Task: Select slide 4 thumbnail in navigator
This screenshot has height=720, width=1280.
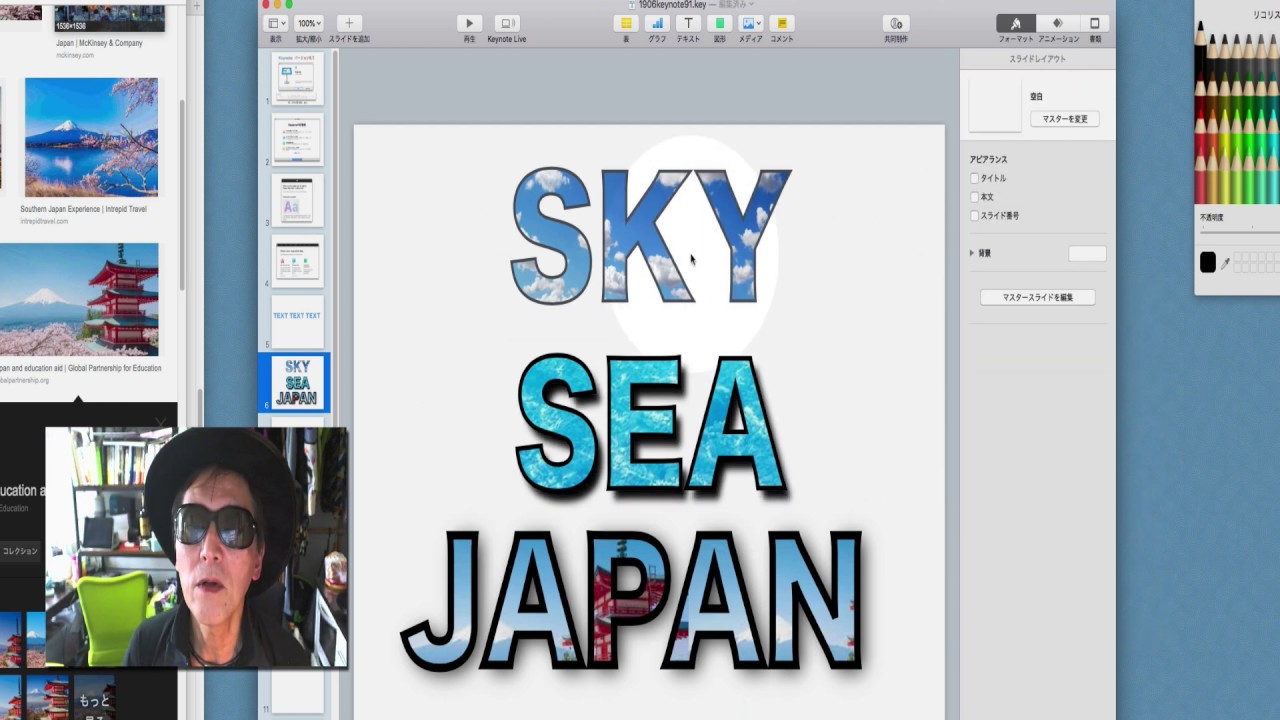Action: pos(297,261)
